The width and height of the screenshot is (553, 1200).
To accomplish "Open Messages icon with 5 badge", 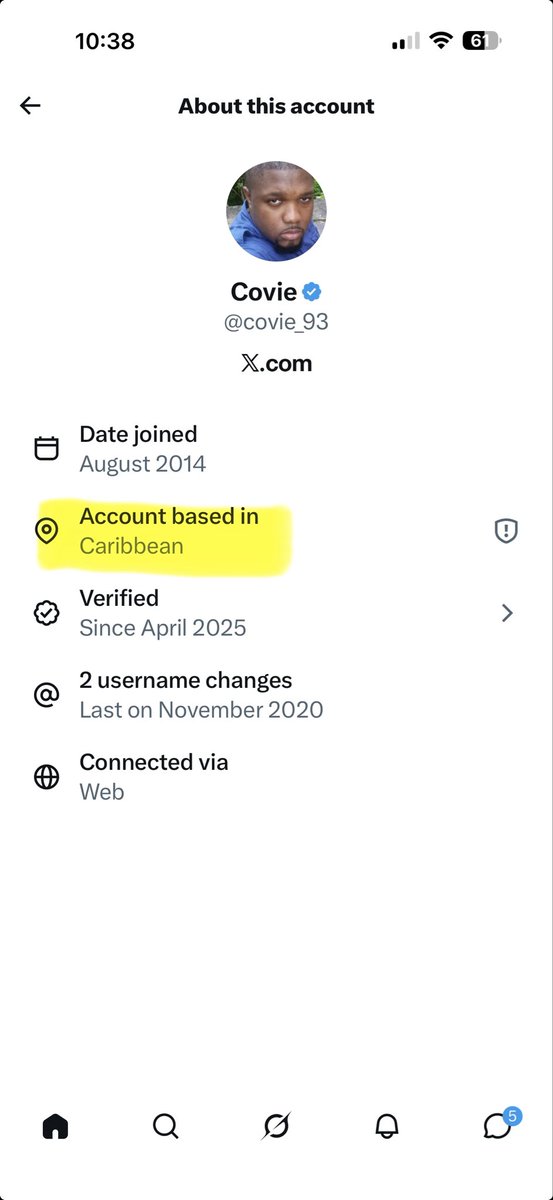I will tap(498, 1124).
